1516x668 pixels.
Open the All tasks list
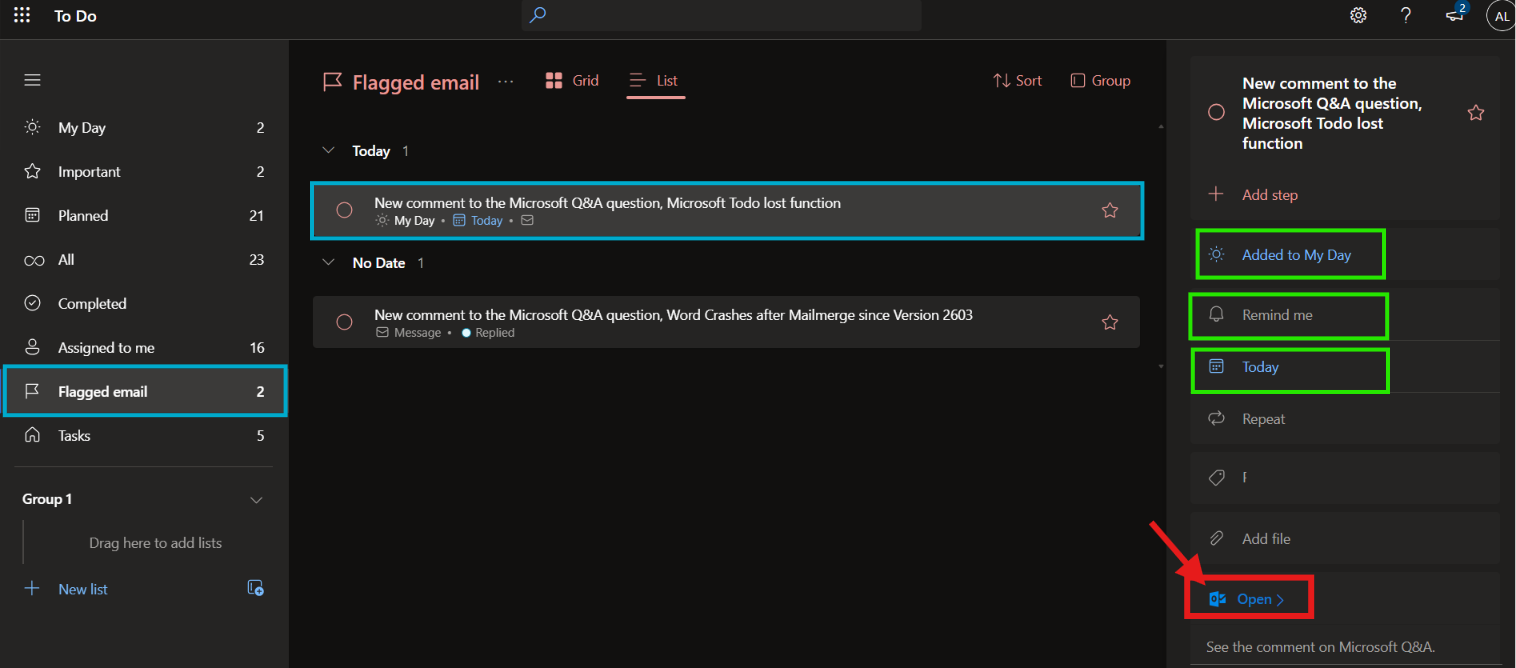[x=144, y=260]
